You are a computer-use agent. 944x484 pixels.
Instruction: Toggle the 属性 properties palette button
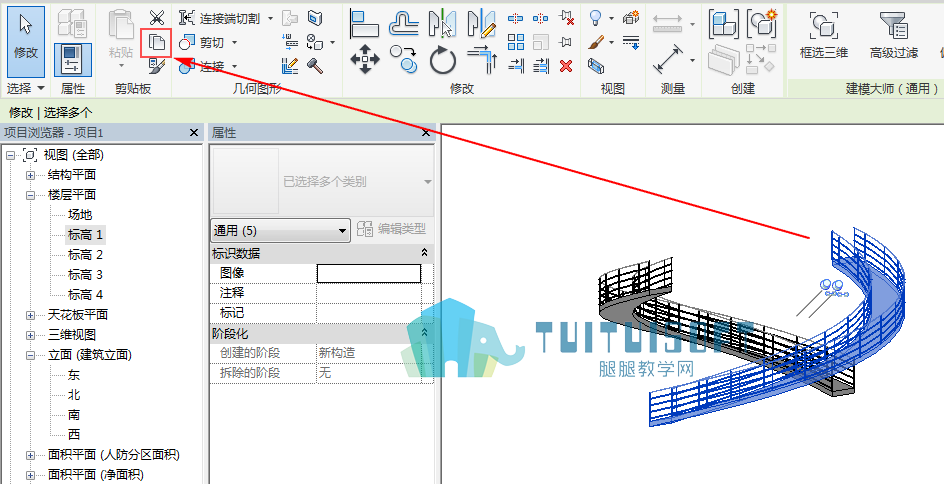pos(73,60)
